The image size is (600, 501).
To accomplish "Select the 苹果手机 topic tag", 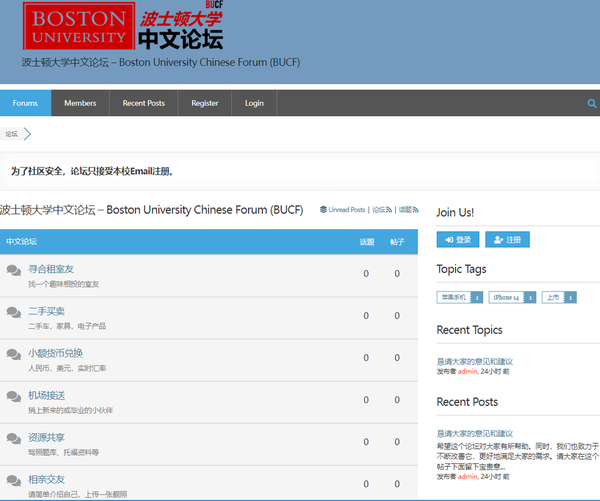I will (x=460, y=297).
